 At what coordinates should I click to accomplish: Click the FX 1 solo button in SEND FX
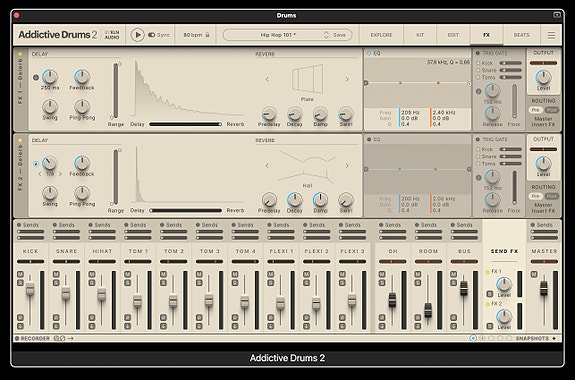[490, 294]
